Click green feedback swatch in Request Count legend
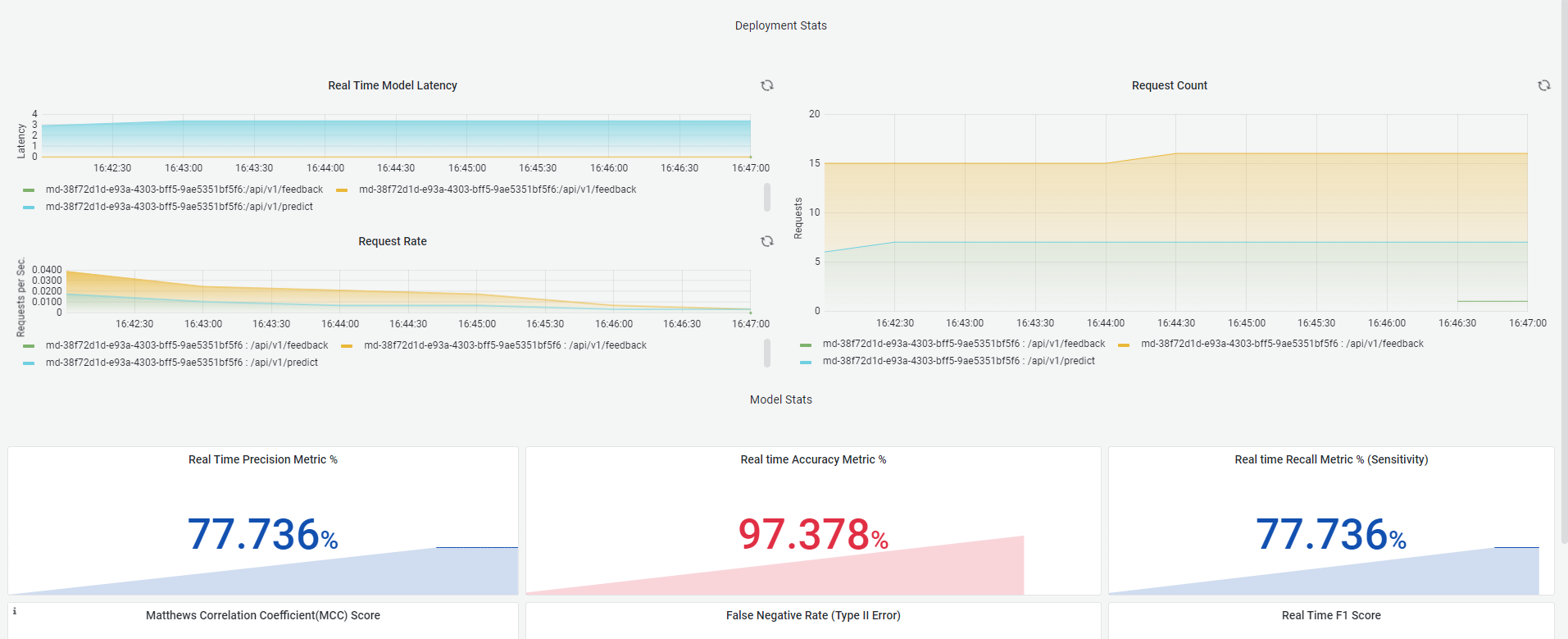Image resolution: width=1568 pixels, height=639 pixels. click(x=806, y=345)
